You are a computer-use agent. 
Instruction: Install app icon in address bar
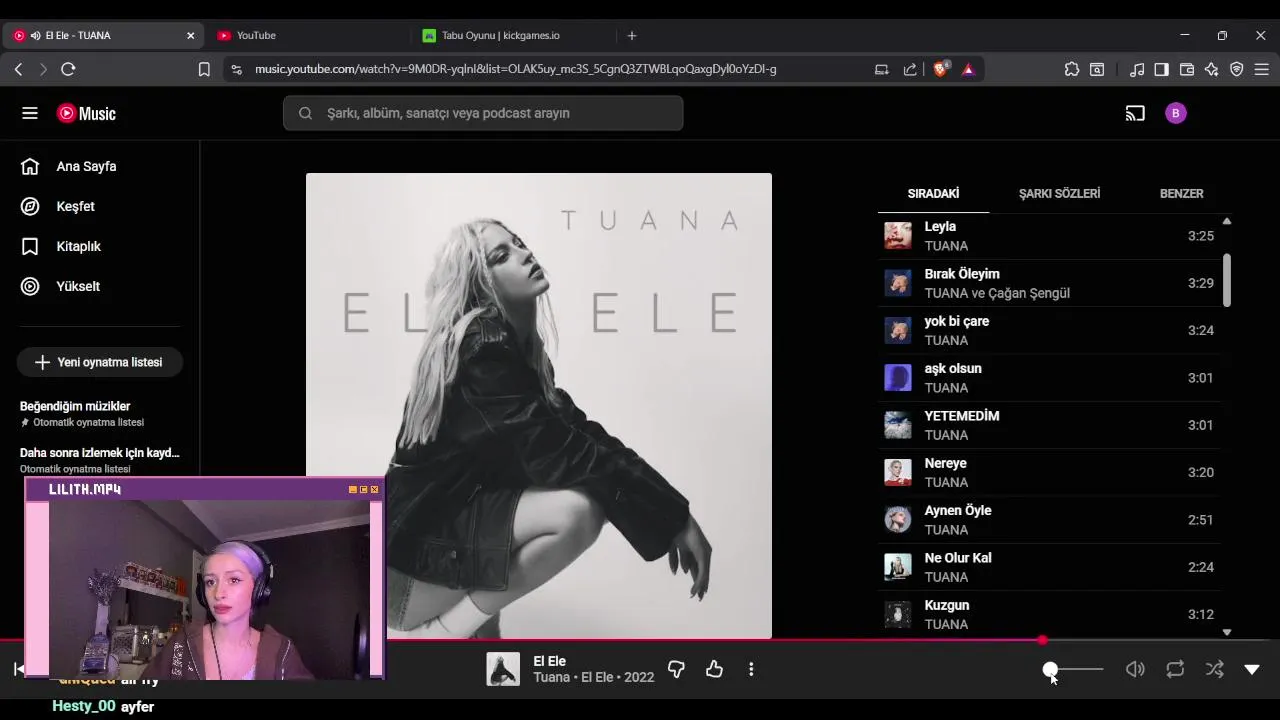pyautogui.click(x=882, y=69)
